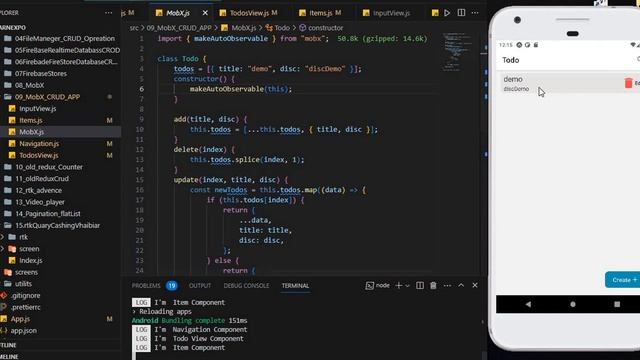Kill the terminal with trash icon
Image resolution: width=640 pixels, height=360 pixels.
(x=433, y=286)
